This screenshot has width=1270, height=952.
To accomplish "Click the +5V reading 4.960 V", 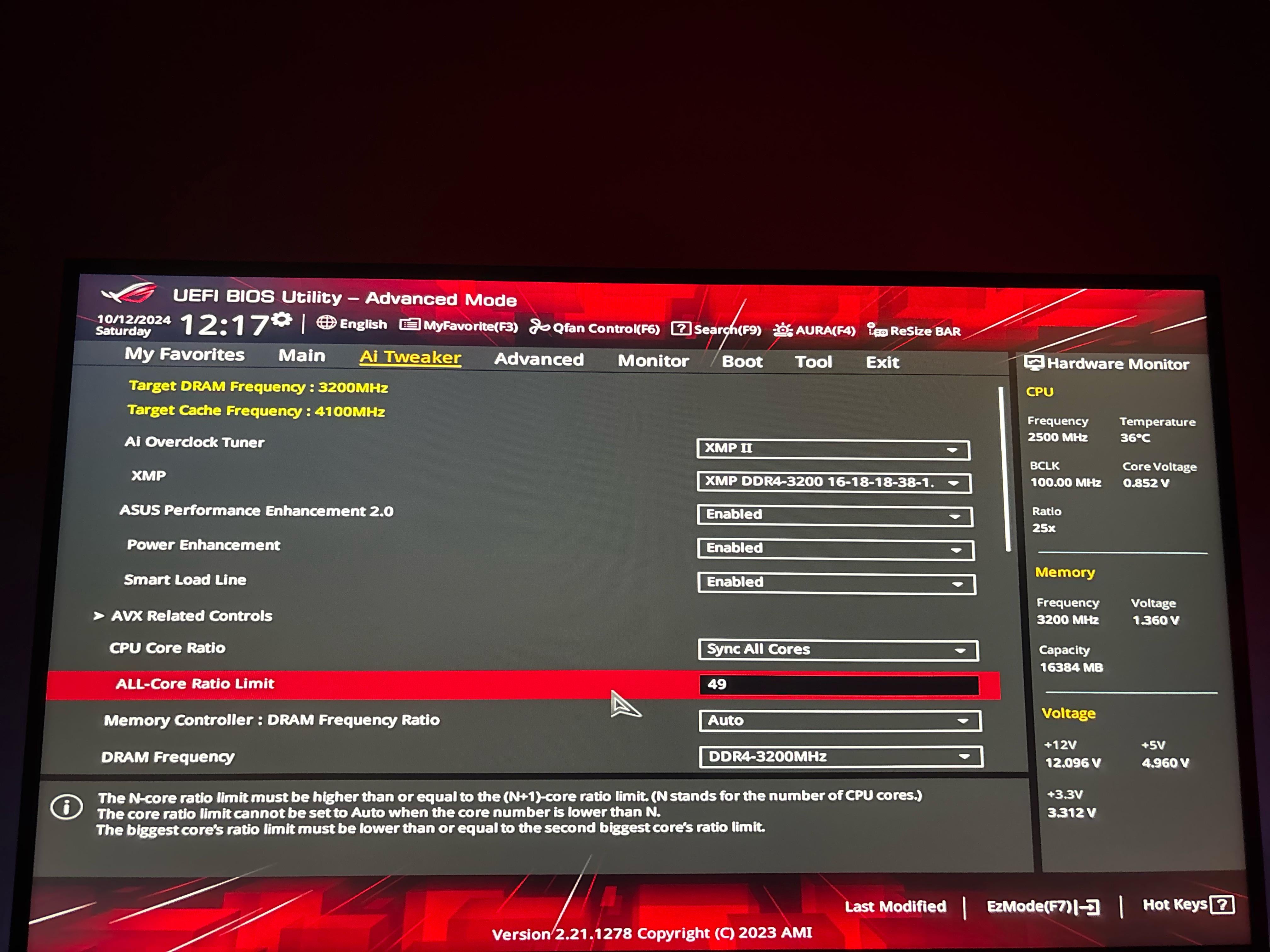I will (1165, 763).
